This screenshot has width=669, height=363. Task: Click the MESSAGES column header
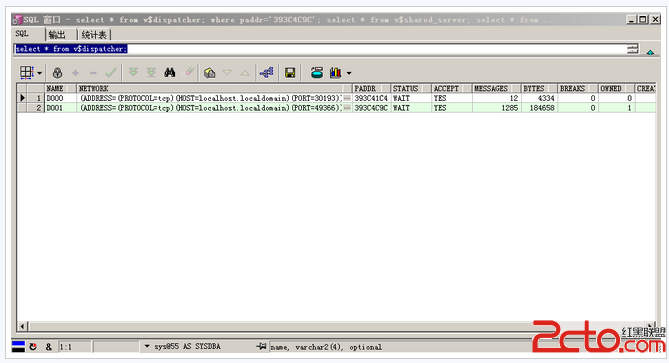point(496,88)
